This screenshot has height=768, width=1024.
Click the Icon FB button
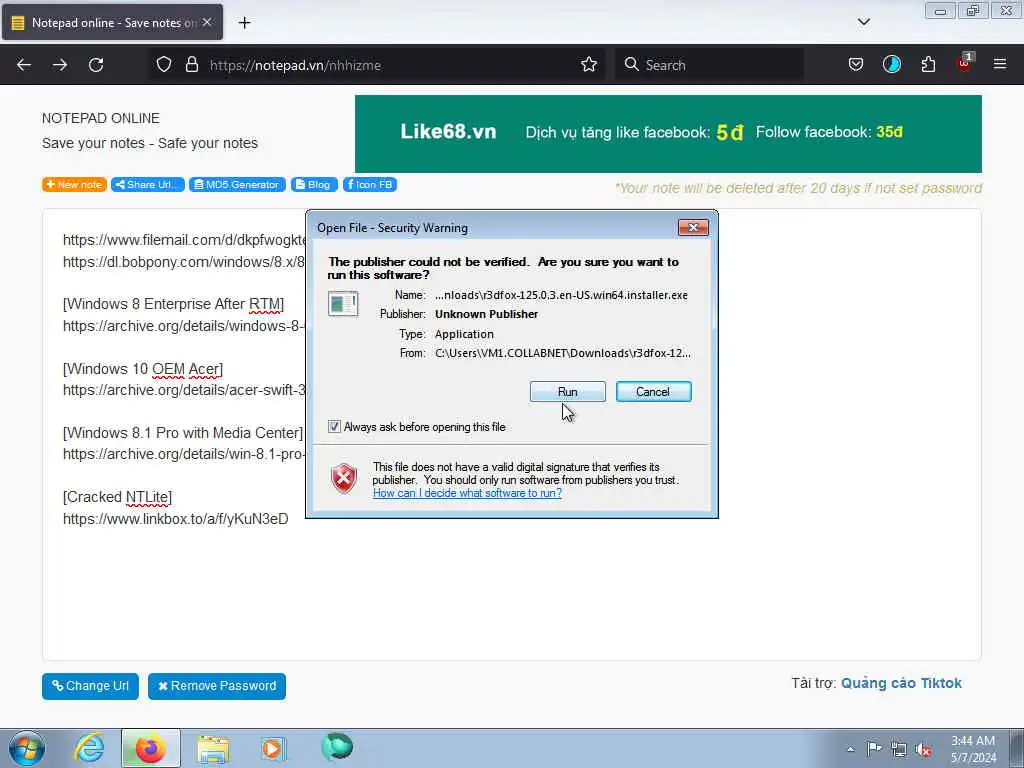point(370,185)
